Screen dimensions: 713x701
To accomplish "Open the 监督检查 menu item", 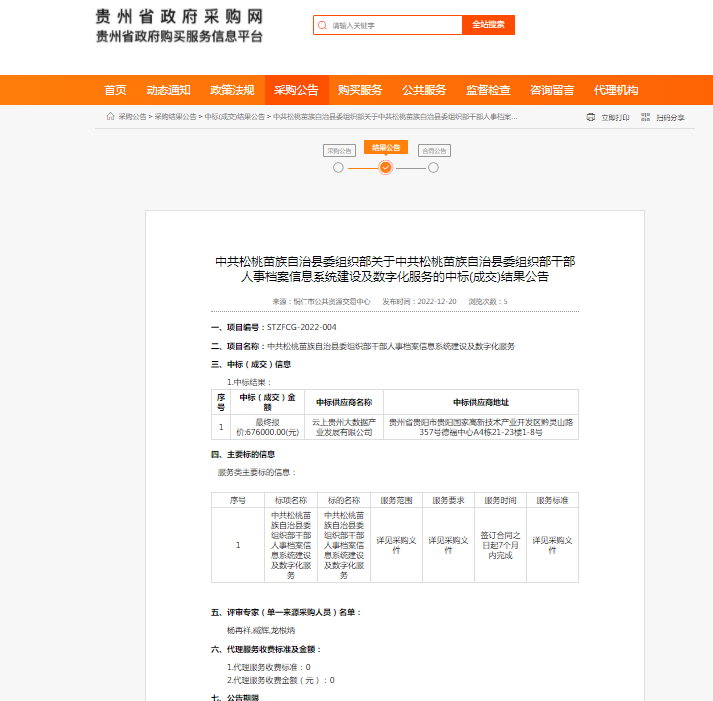I will [x=488, y=90].
